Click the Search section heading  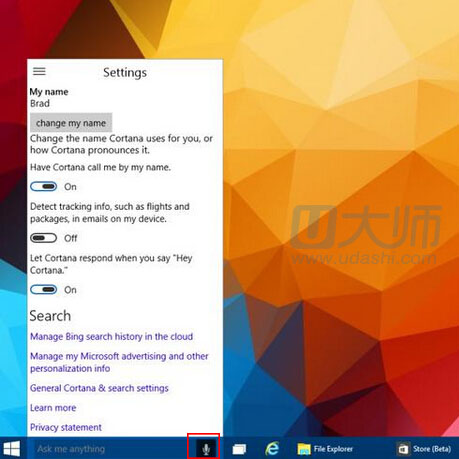[50, 316]
